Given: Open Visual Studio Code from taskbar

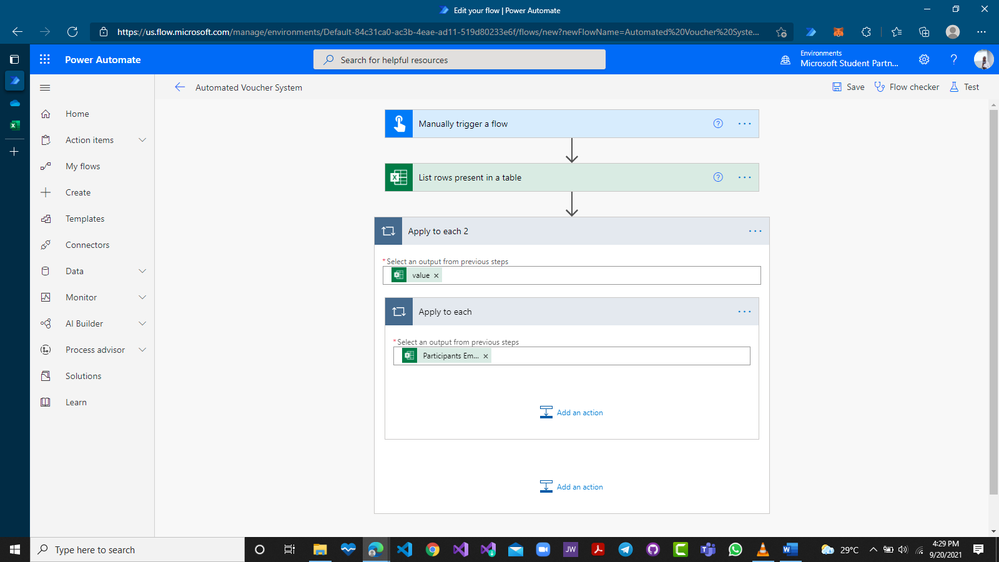Looking at the screenshot, I should 404,549.
